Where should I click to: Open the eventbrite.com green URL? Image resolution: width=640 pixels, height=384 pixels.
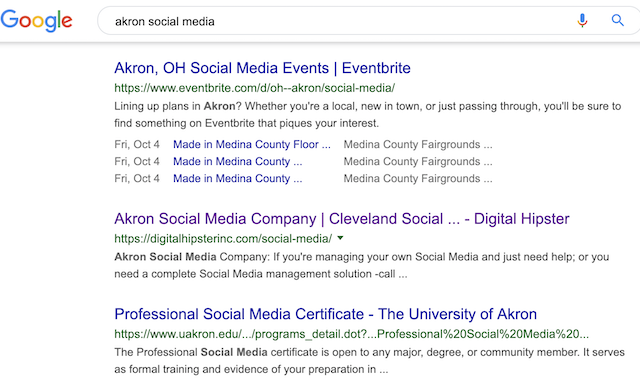tap(254, 88)
